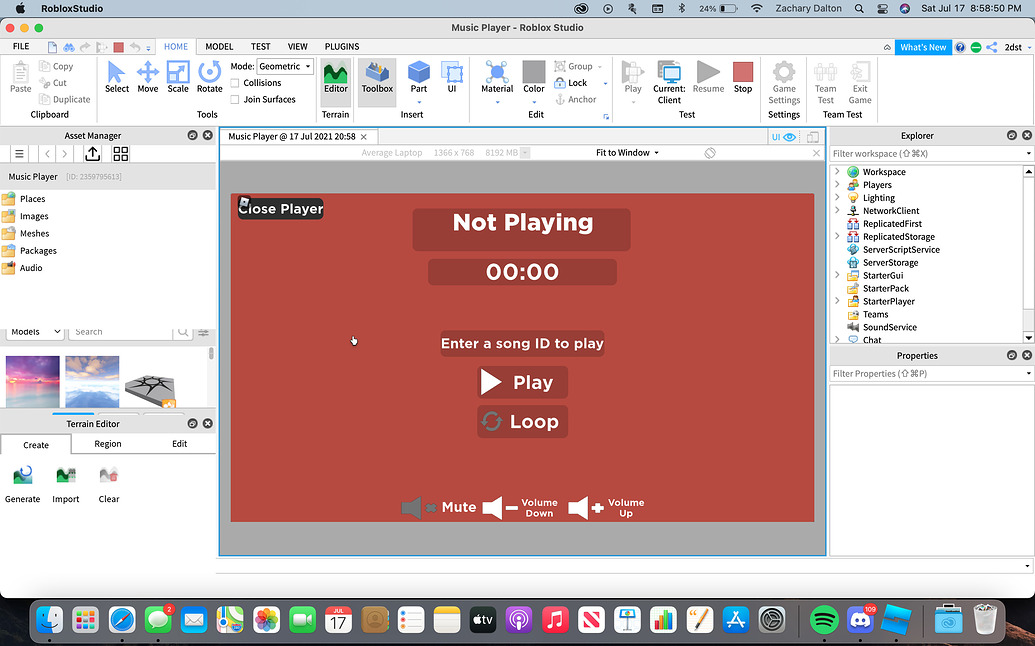Switch to the Region tab in Terrain Editor

pos(108,443)
